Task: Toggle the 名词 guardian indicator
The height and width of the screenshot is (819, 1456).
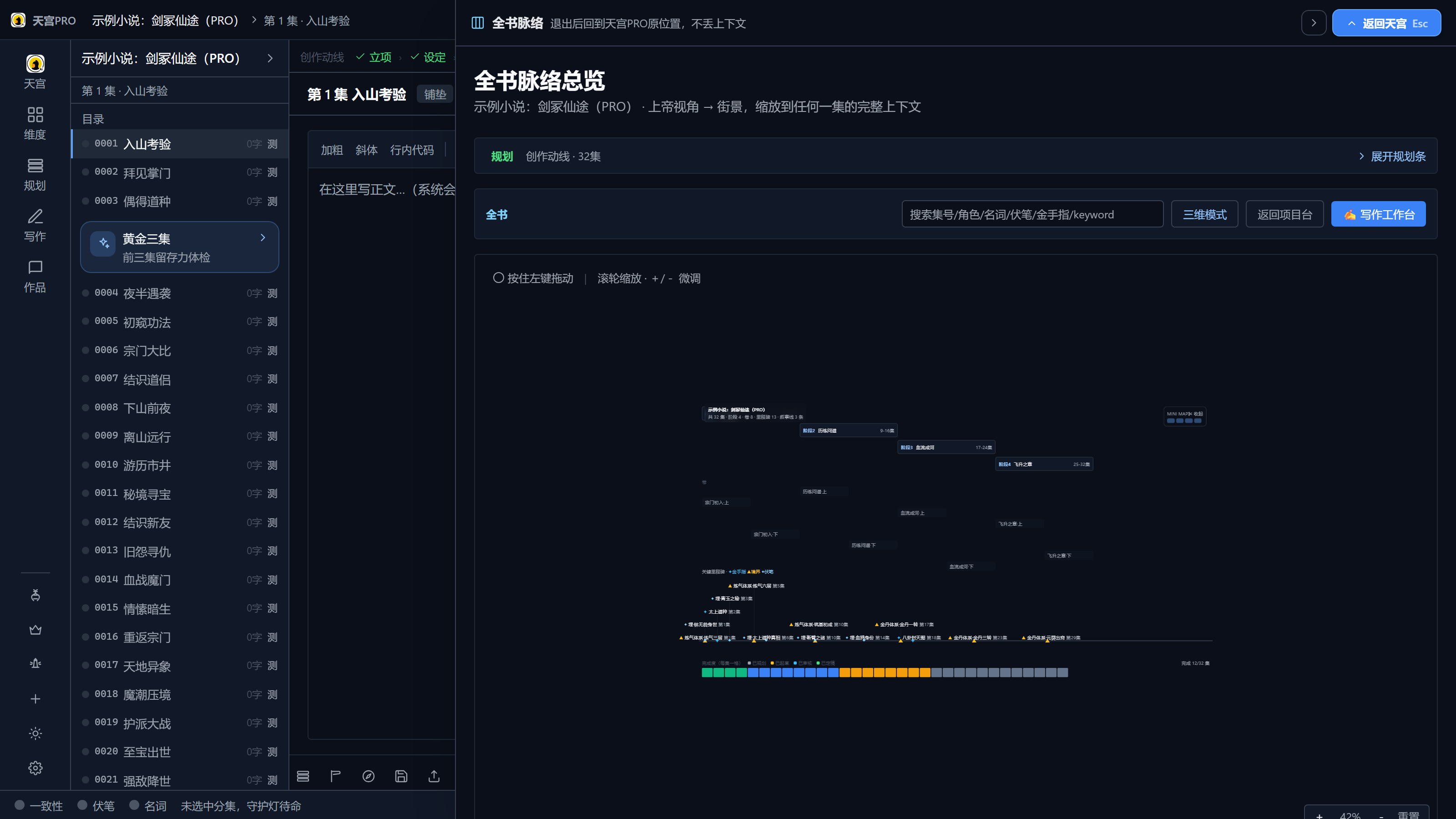Action: point(148,805)
